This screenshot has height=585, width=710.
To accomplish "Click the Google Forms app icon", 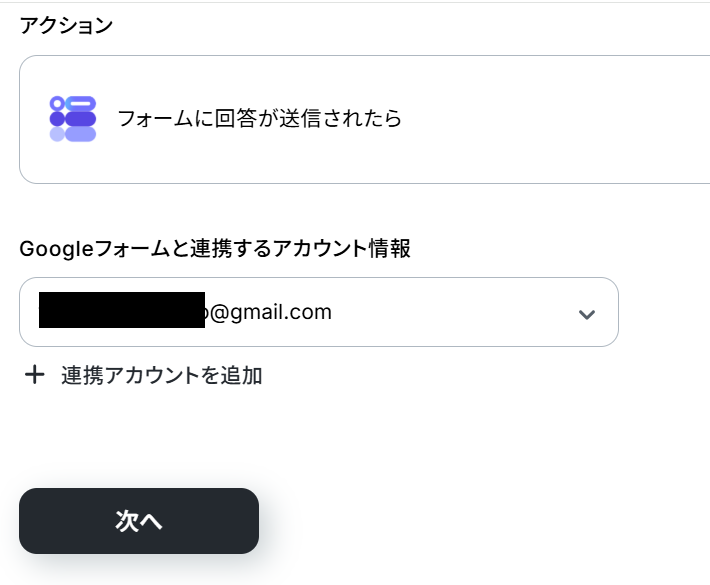I will point(72,119).
